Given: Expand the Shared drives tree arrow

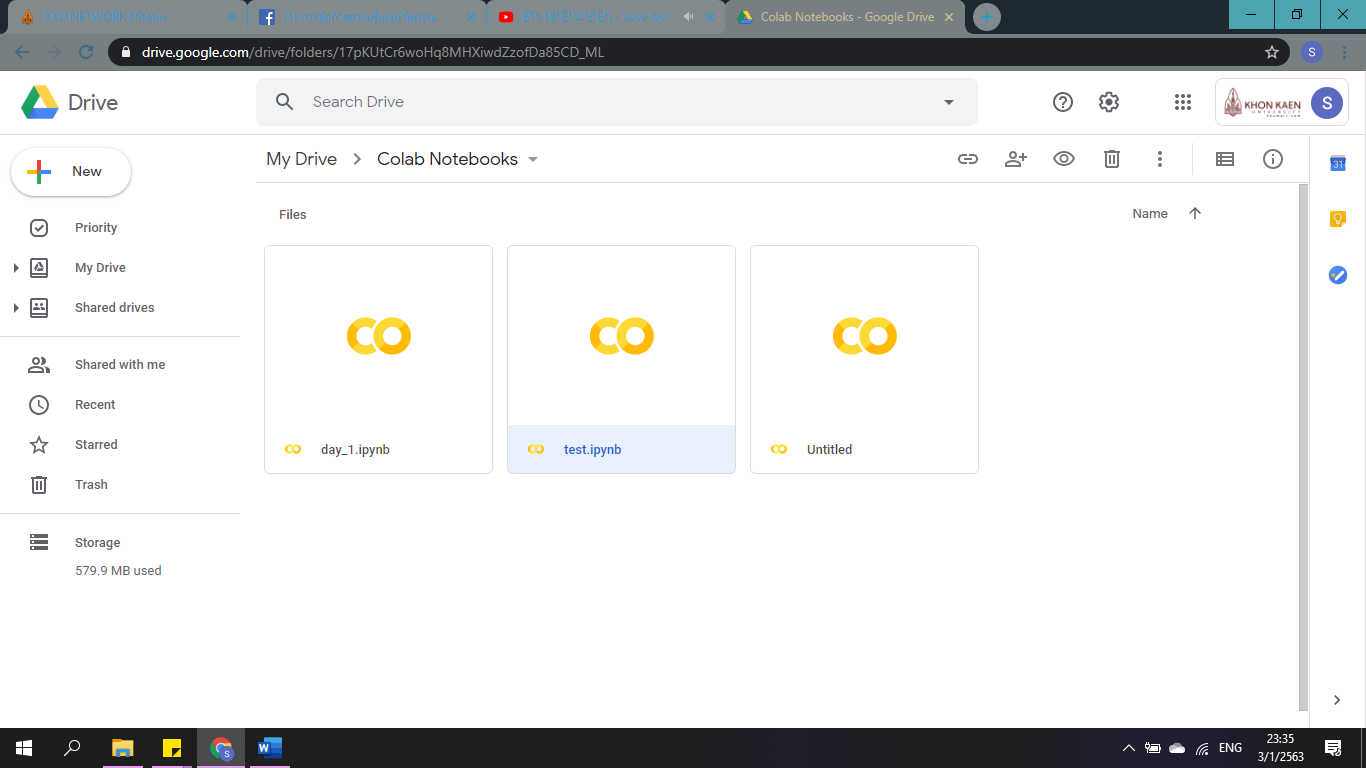Looking at the screenshot, I should click(16, 308).
